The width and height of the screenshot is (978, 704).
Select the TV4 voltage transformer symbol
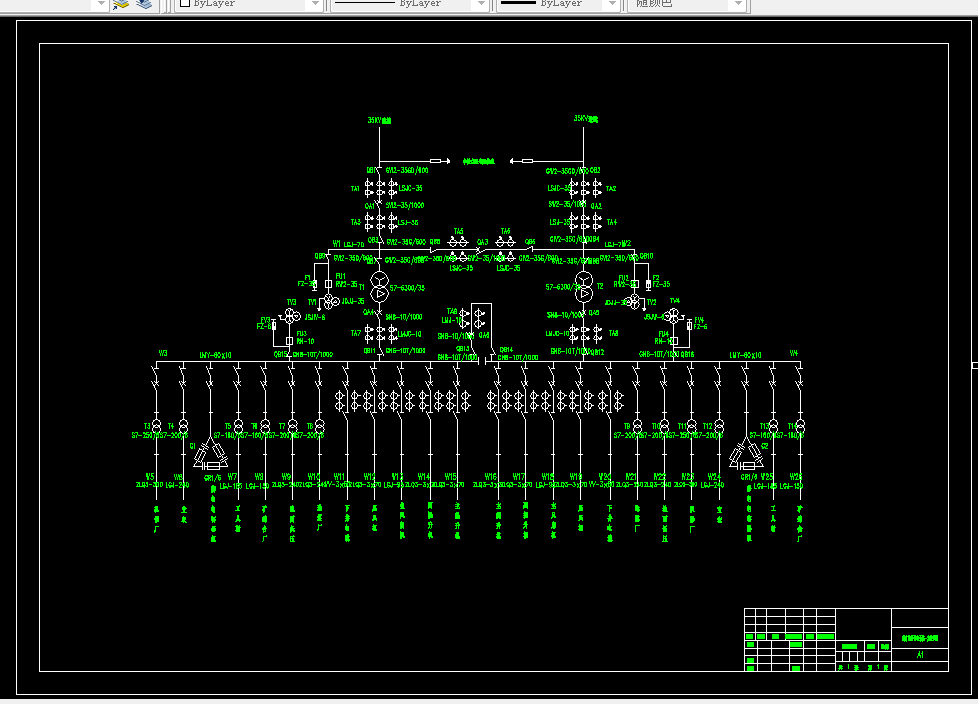click(x=672, y=316)
